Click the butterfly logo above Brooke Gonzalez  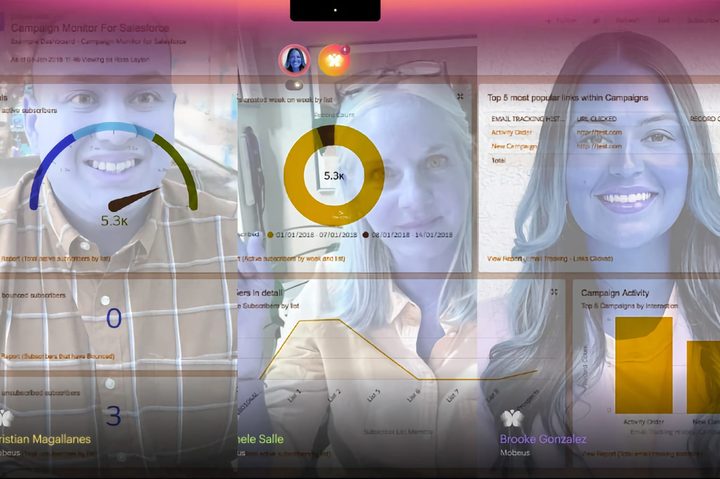click(512, 418)
